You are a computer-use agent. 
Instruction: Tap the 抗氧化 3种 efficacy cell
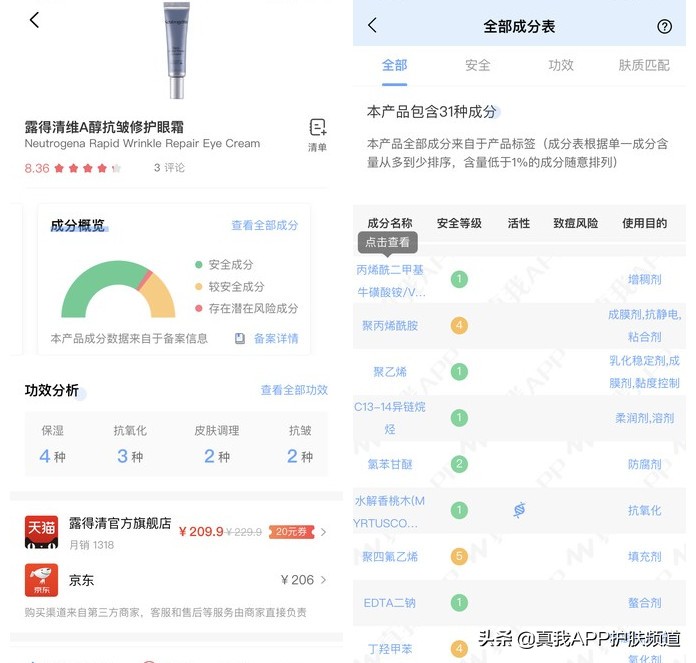point(130,444)
